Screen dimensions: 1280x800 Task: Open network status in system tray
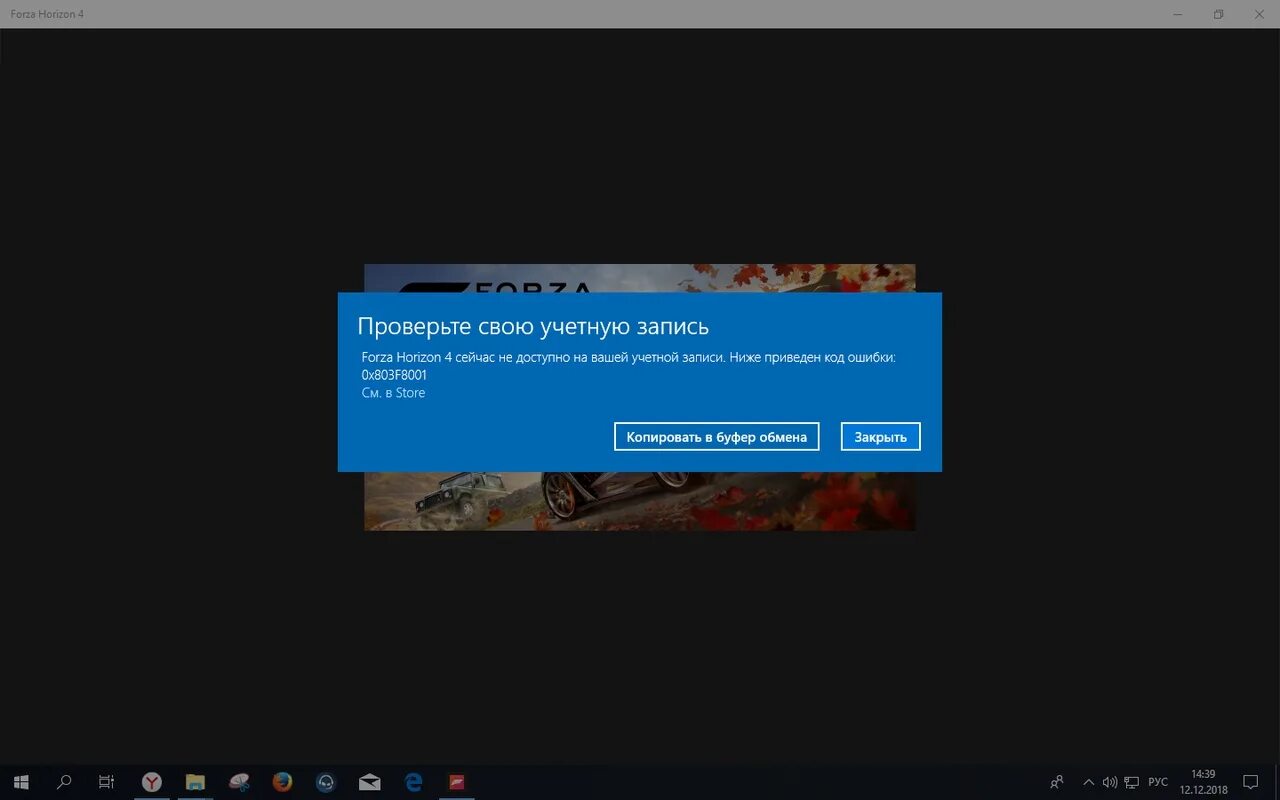click(x=1132, y=782)
